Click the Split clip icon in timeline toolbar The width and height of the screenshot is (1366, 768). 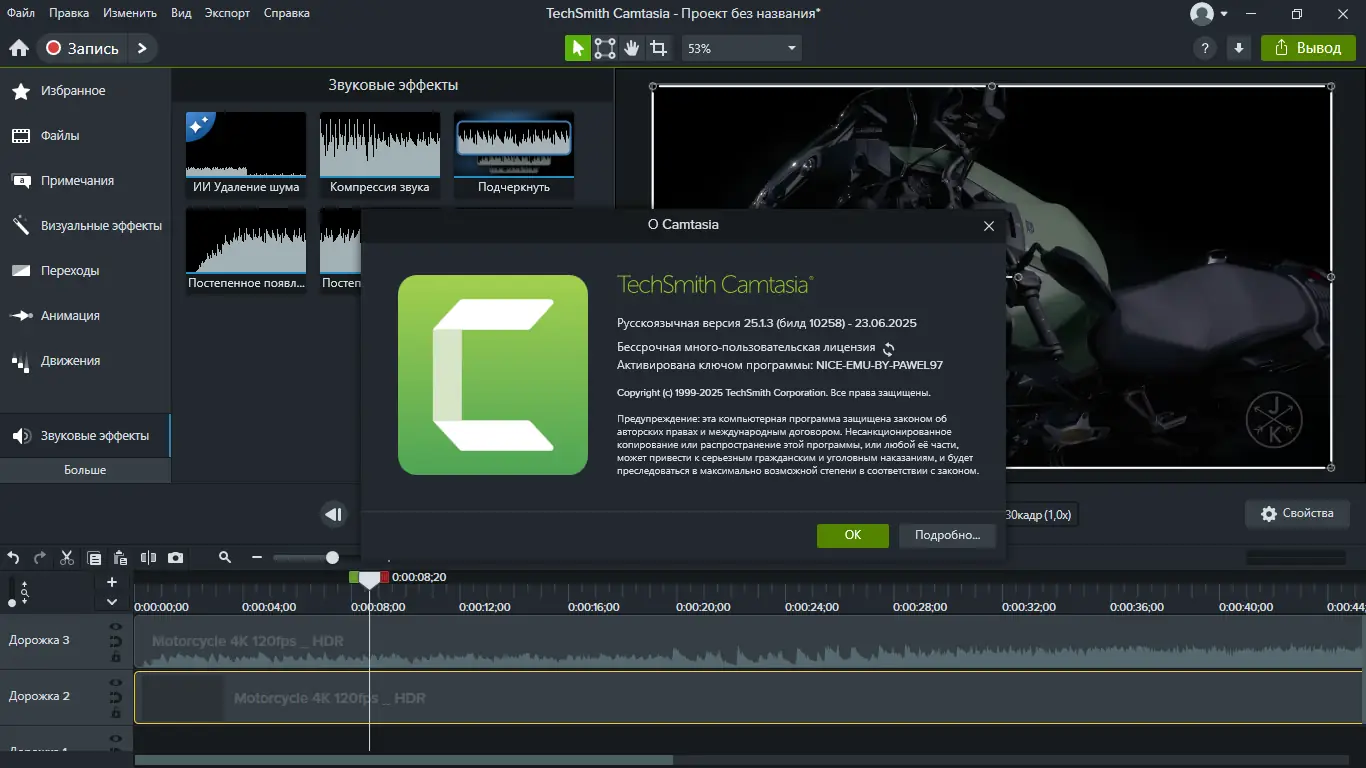tap(148, 558)
